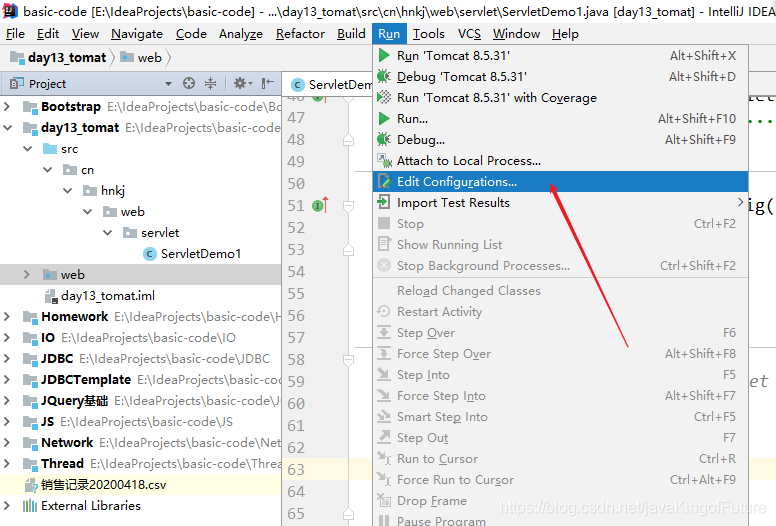Click the scroll from source target icon
This screenshot has height=526, width=776.
[189, 83]
